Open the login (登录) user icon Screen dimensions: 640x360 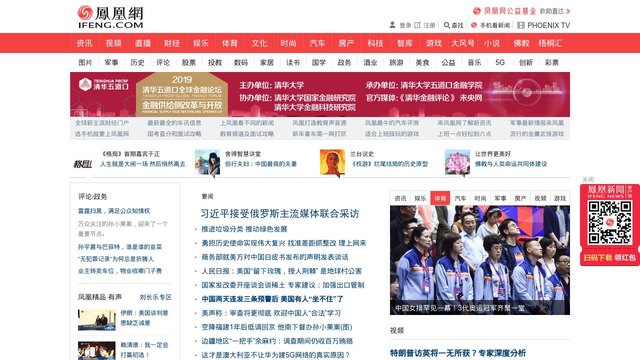[x=392, y=25]
